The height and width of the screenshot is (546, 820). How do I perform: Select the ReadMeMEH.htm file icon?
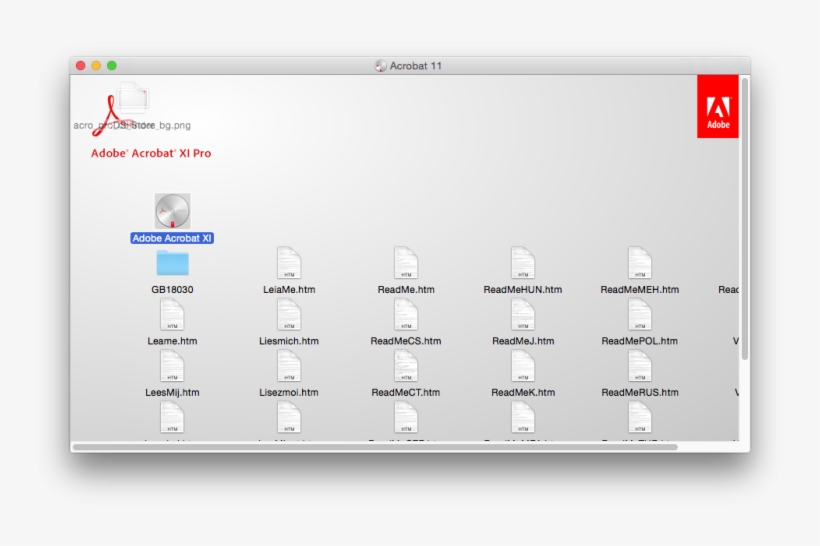point(640,263)
